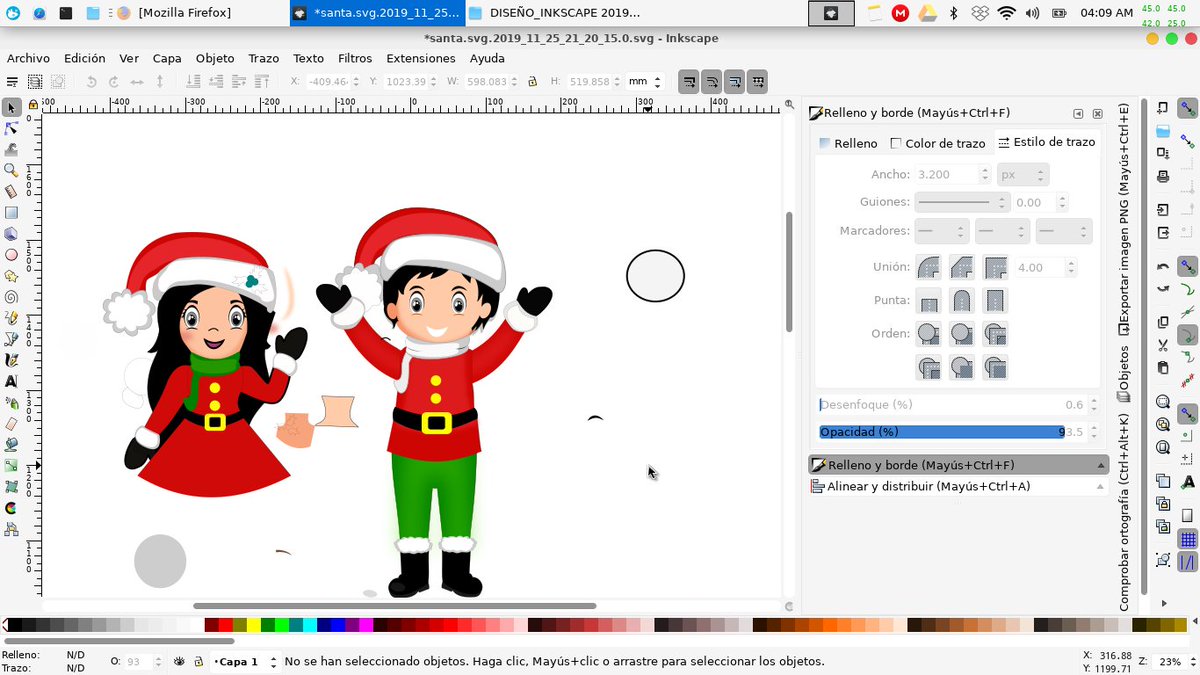Open Objetos side tab
The image size is (1200, 675).
1124,373
